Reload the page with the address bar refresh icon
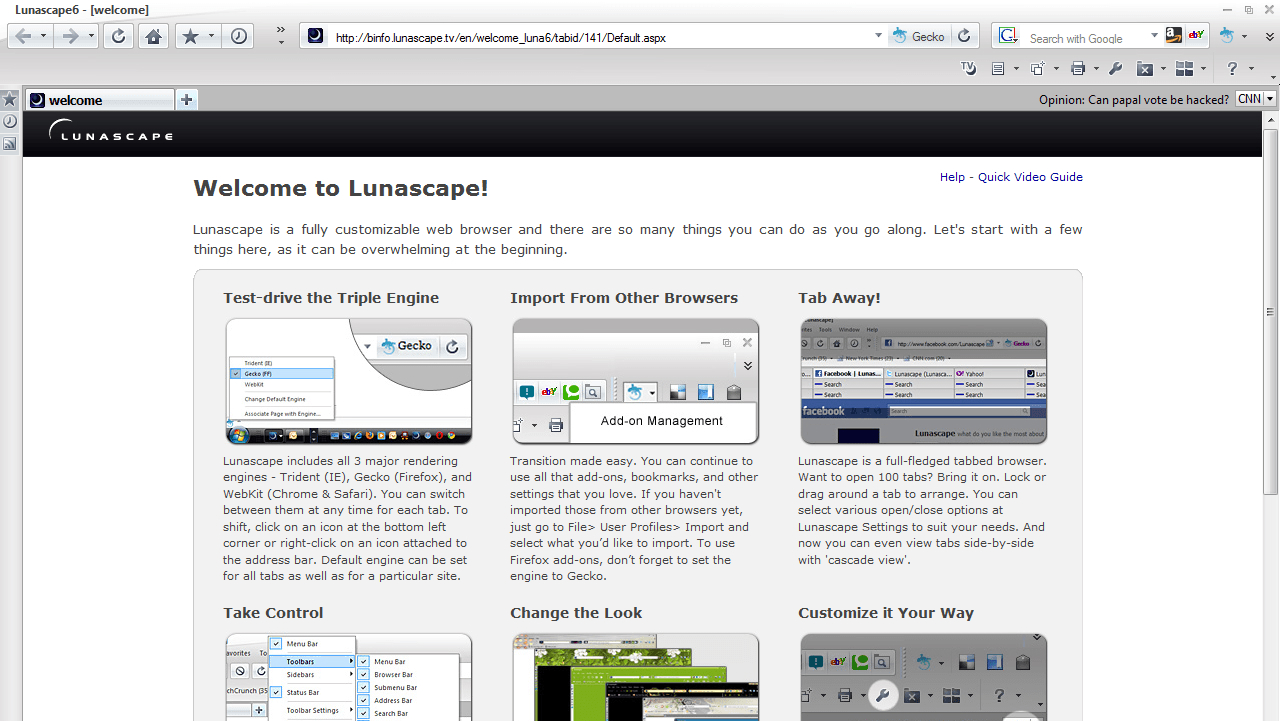Viewport: 1280px width, 721px height. (964, 37)
